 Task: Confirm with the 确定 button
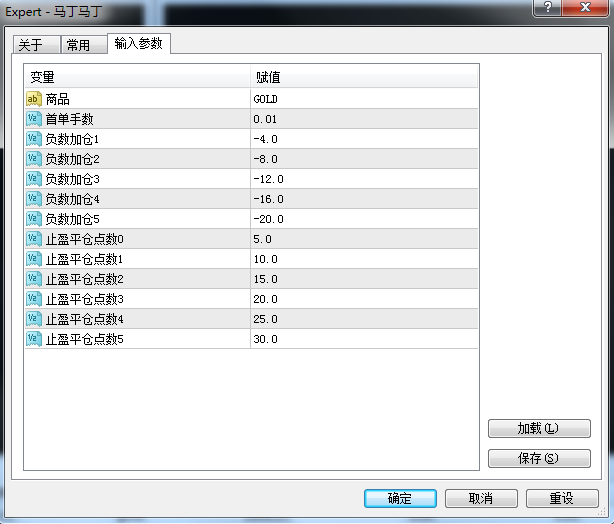[x=399, y=498]
